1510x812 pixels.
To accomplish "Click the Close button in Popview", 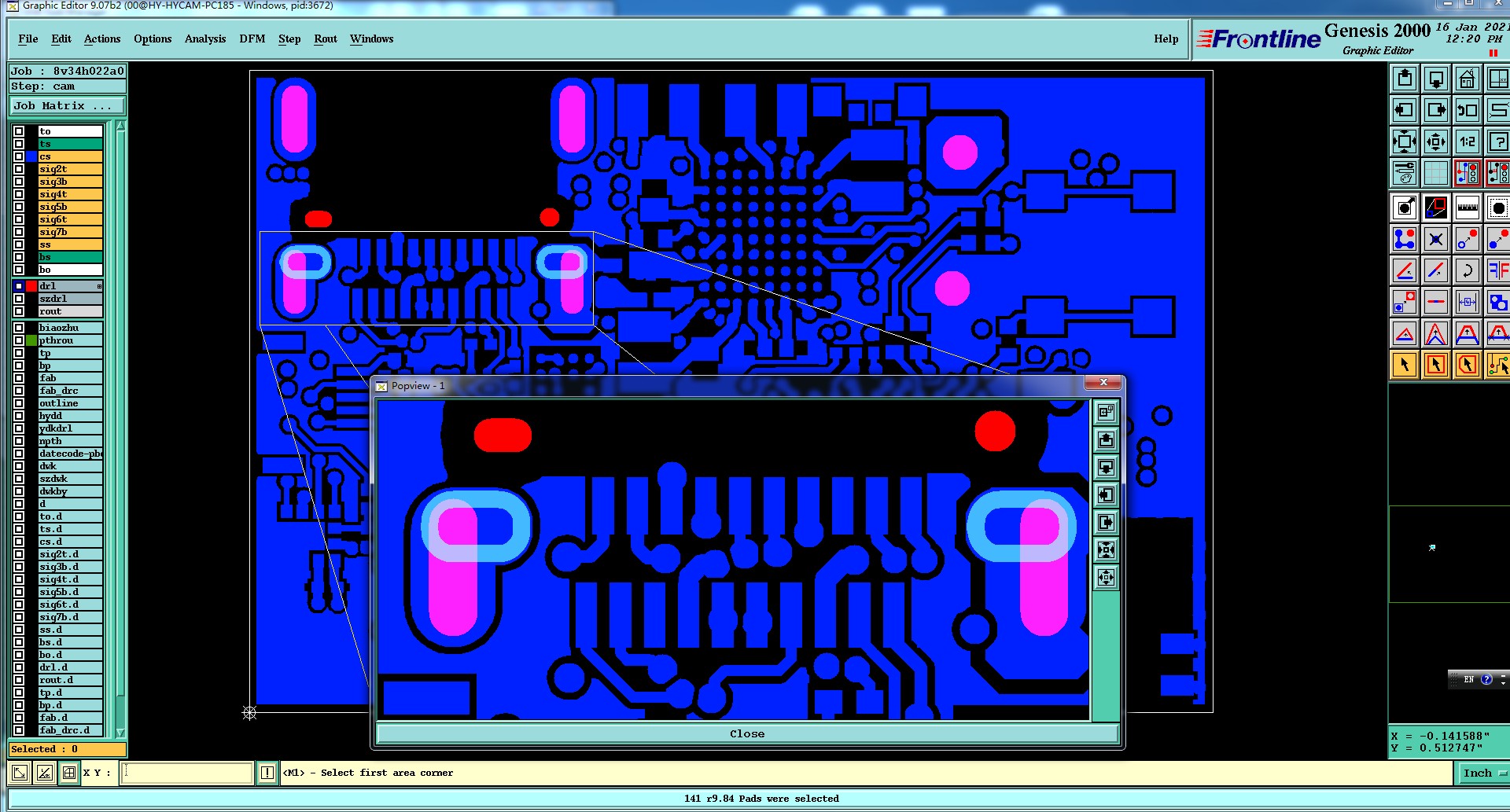I will pos(747,734).
